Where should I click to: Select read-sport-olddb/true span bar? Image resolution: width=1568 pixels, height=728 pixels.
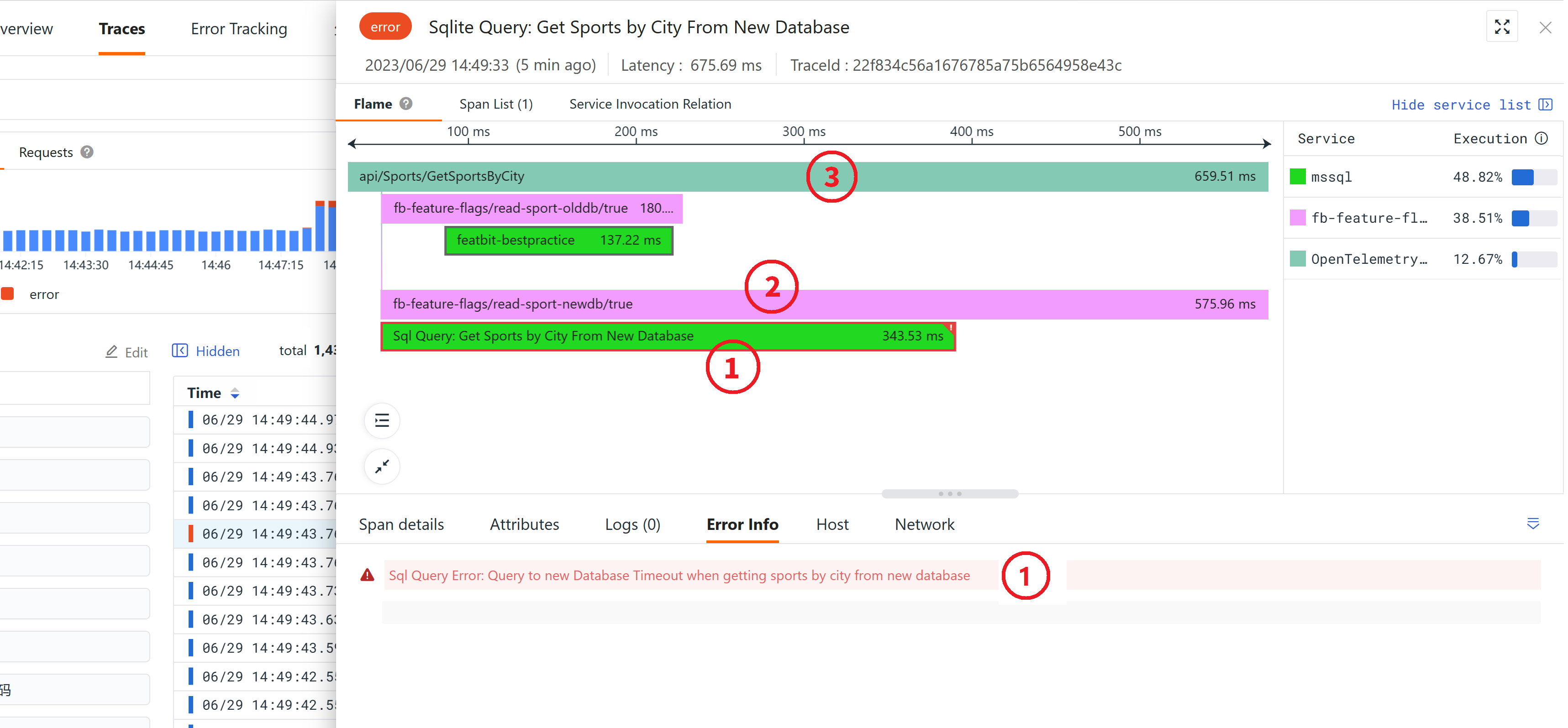[531, 208]
